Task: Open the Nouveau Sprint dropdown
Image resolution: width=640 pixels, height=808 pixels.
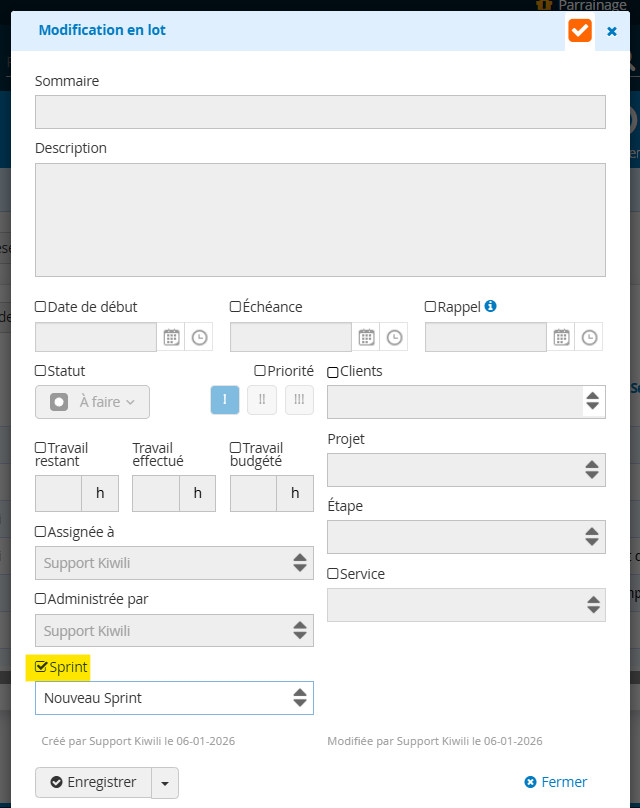Action: (174, 698)
